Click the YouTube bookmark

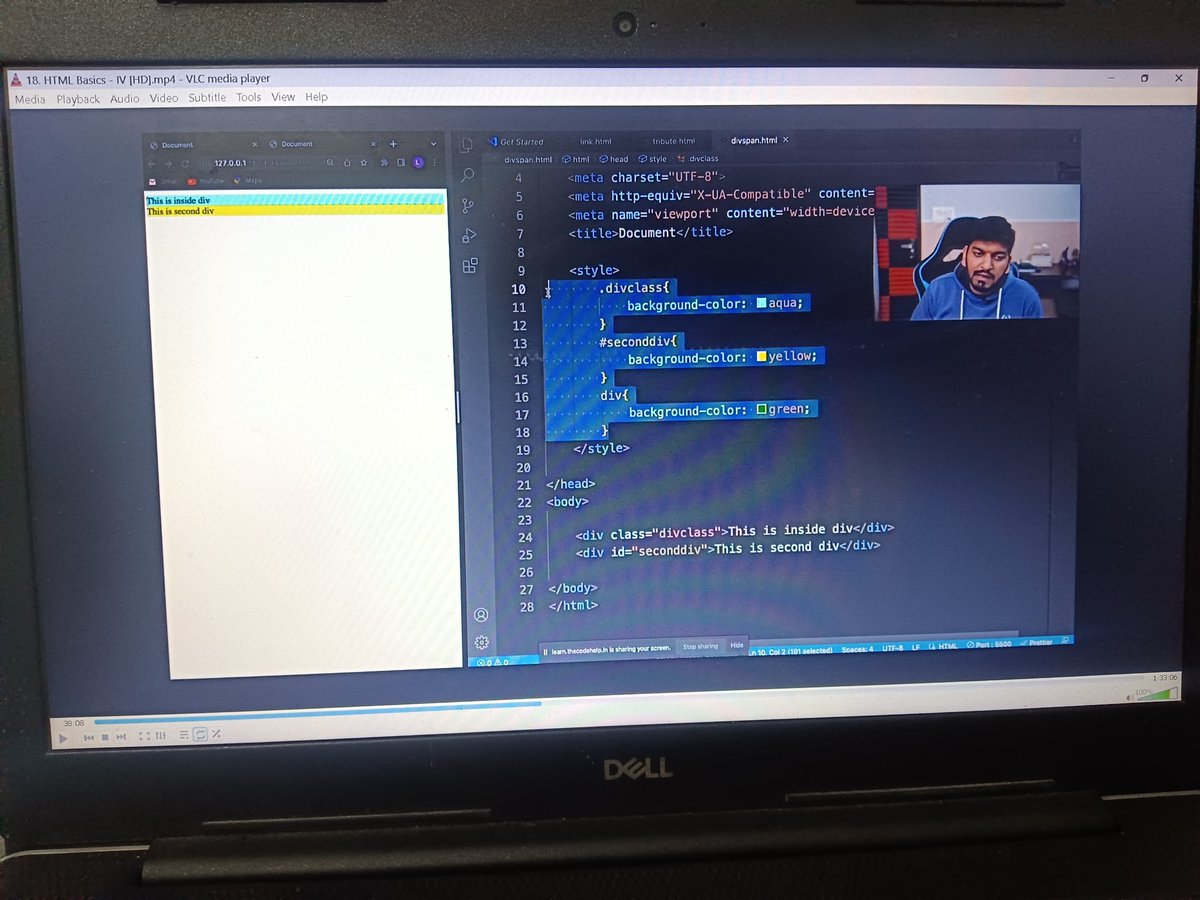[x=206, y=181]
